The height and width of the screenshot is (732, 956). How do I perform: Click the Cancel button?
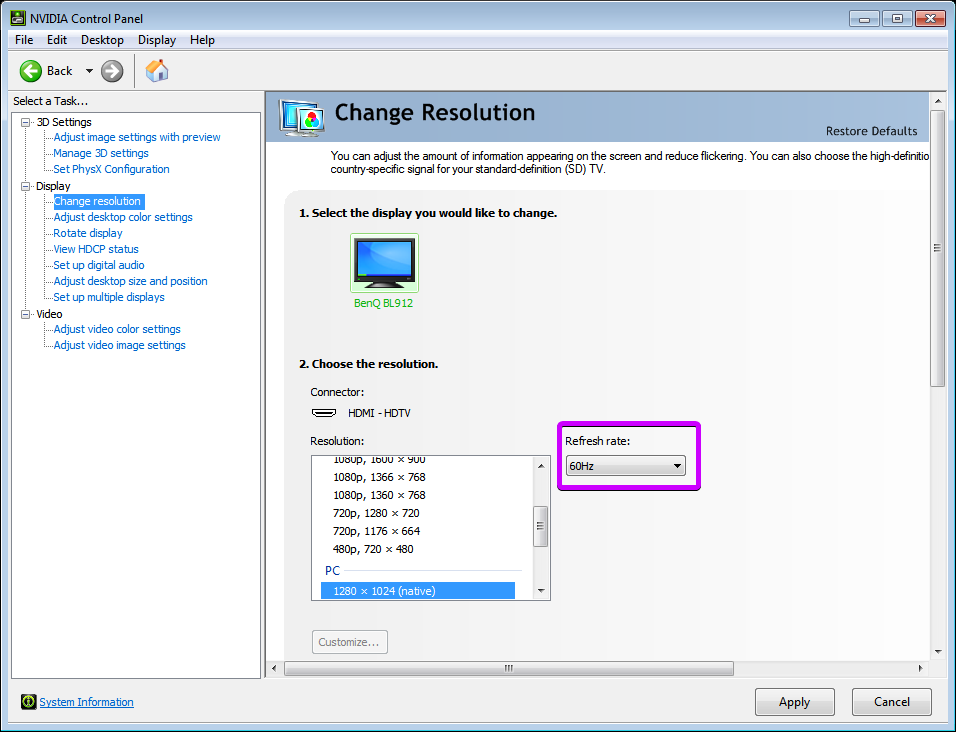coord(891,702)
